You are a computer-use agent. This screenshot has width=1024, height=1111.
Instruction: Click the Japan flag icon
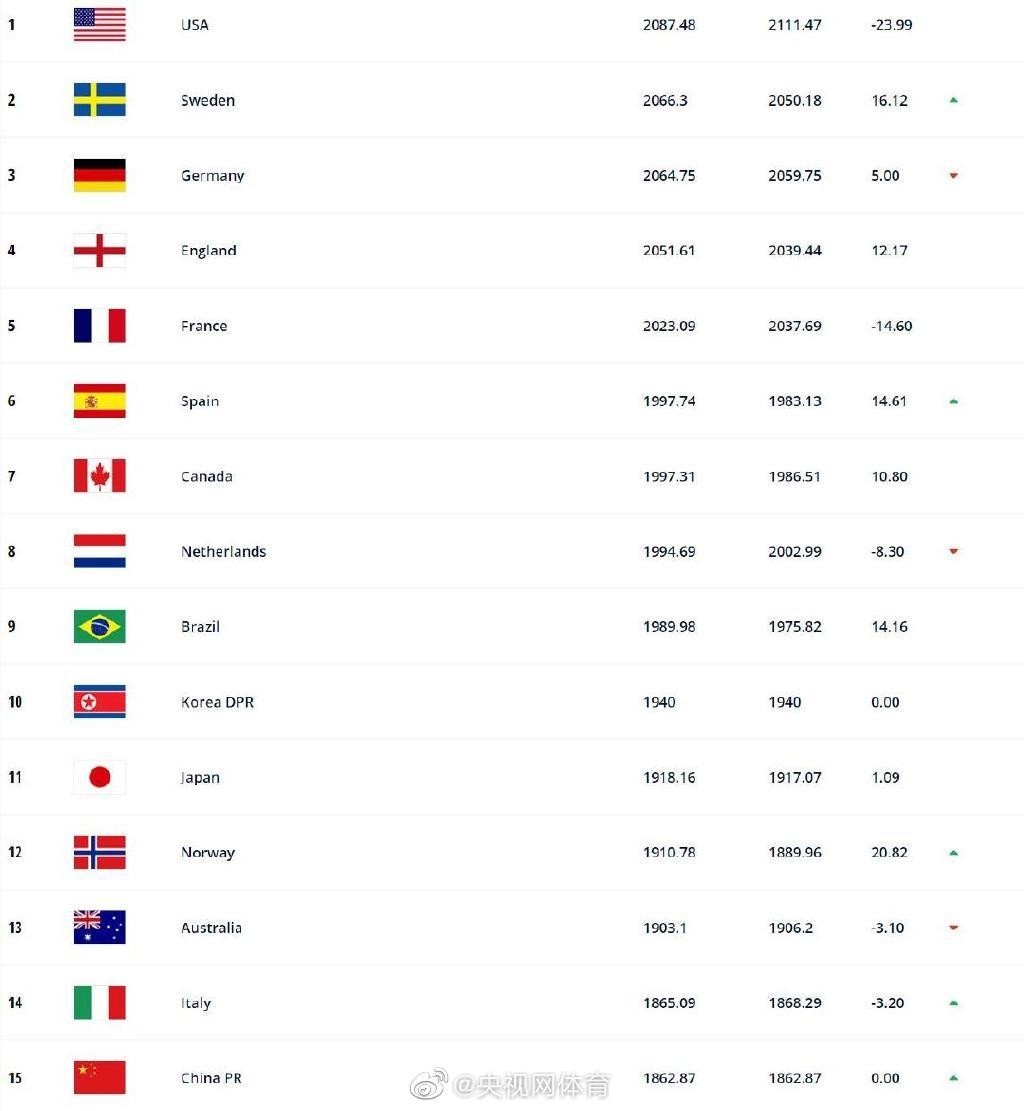(99, 777)
